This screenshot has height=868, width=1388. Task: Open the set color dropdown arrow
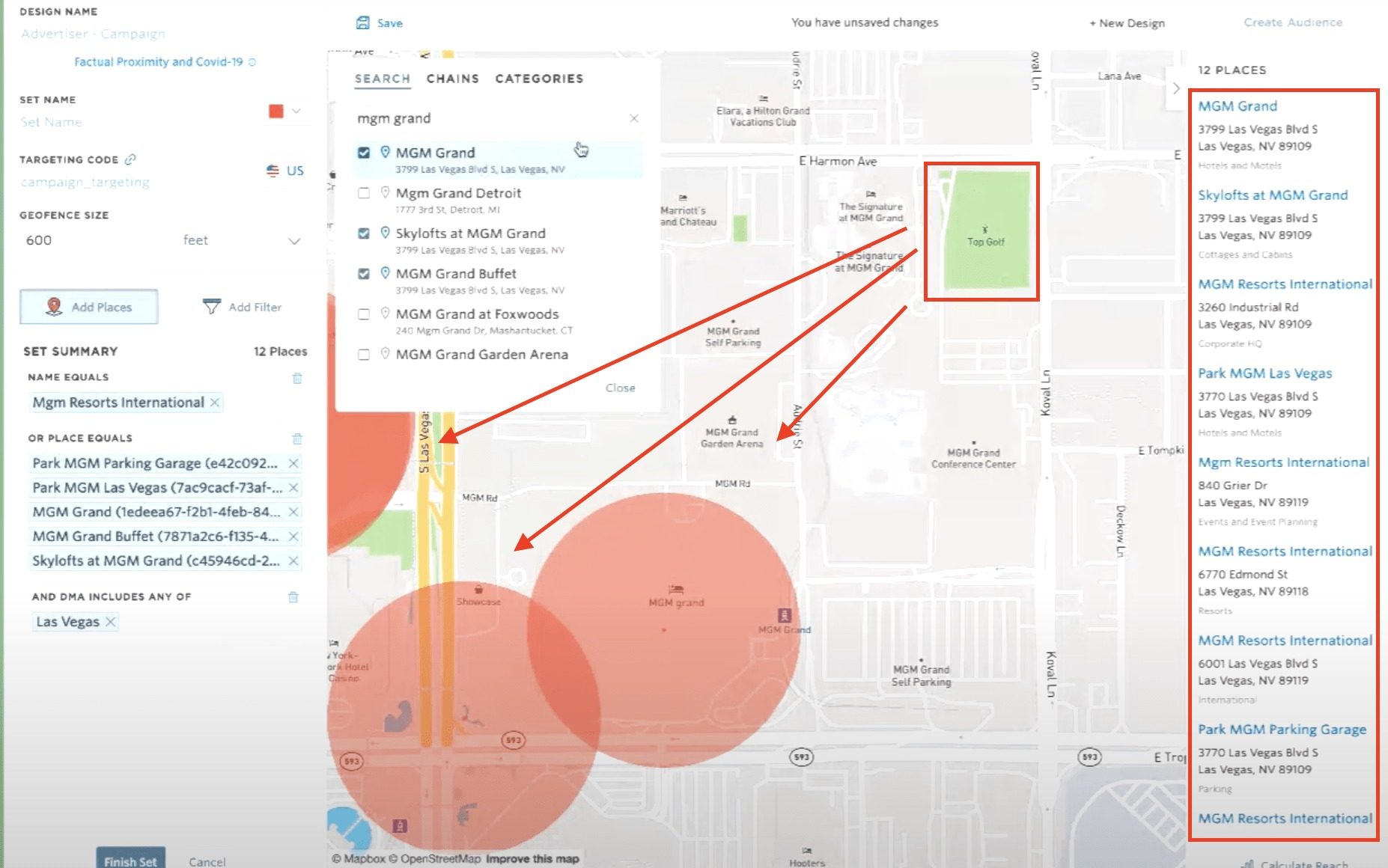click(x=296, y=111)
